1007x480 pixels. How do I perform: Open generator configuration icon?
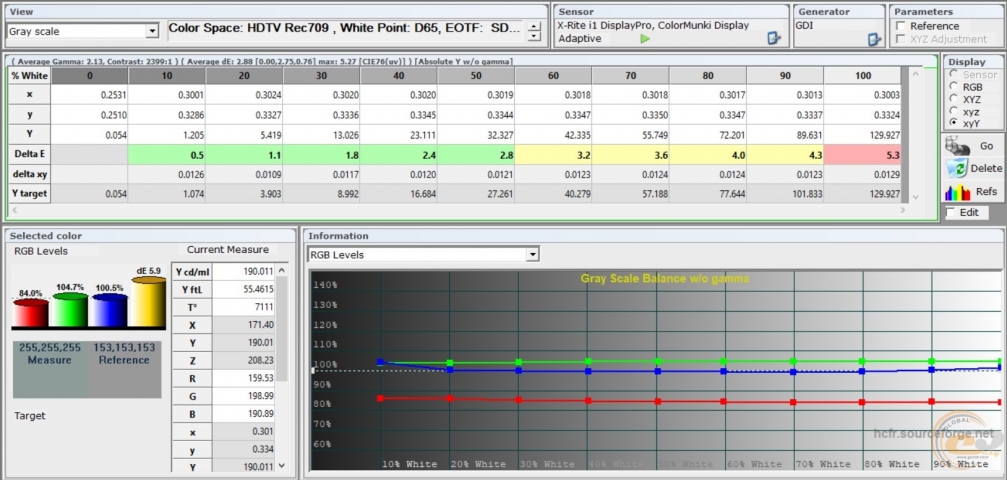pos(874,39)
